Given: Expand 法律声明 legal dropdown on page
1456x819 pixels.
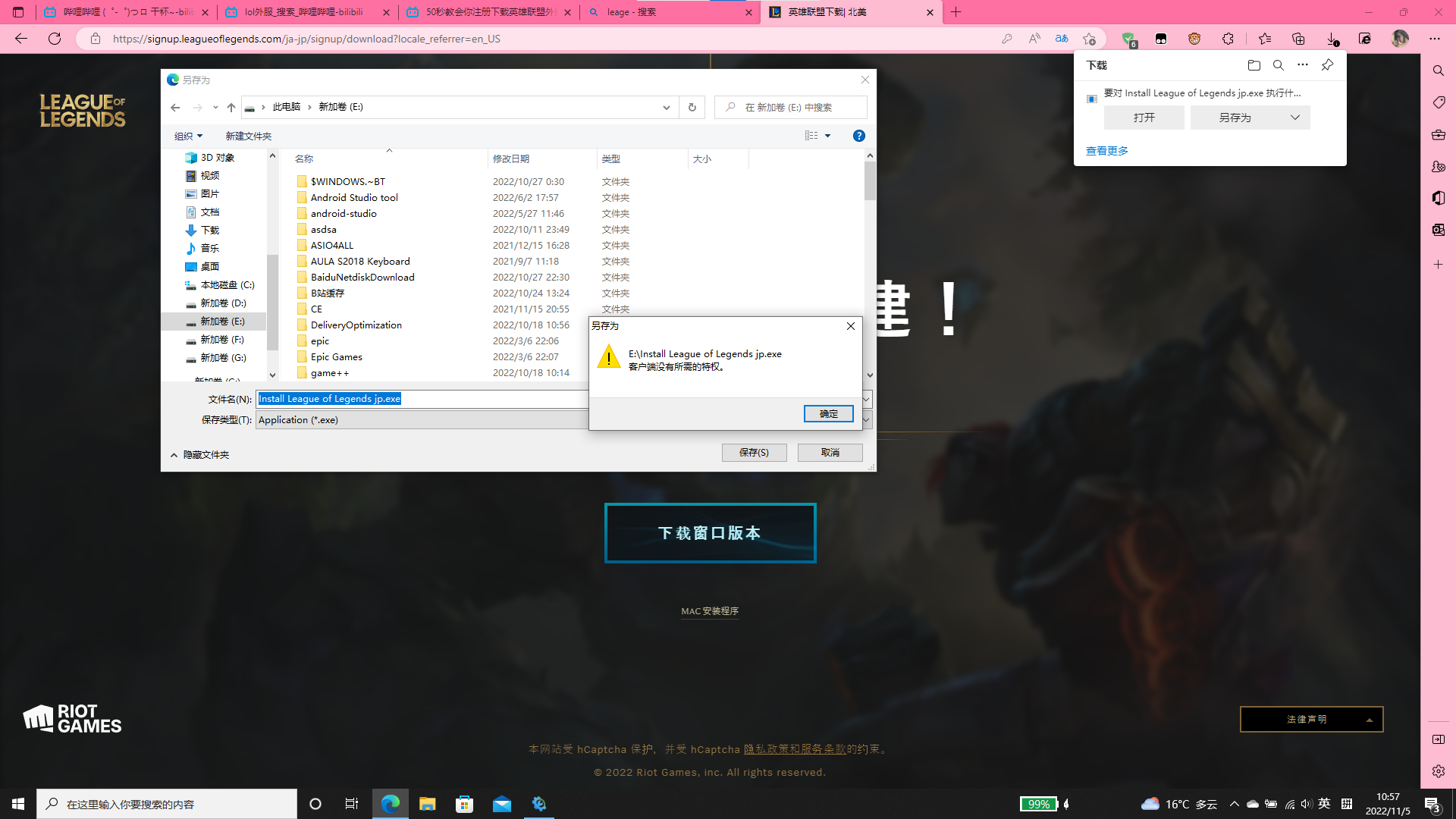Looking at the screenshot, I should [1311, 719].
